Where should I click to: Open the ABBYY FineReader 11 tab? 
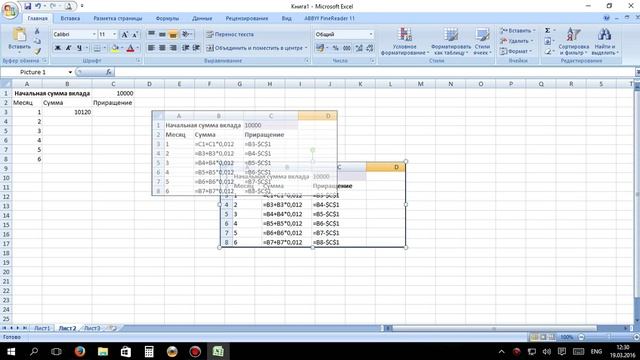pyautogui.click(x=329, y=18)
